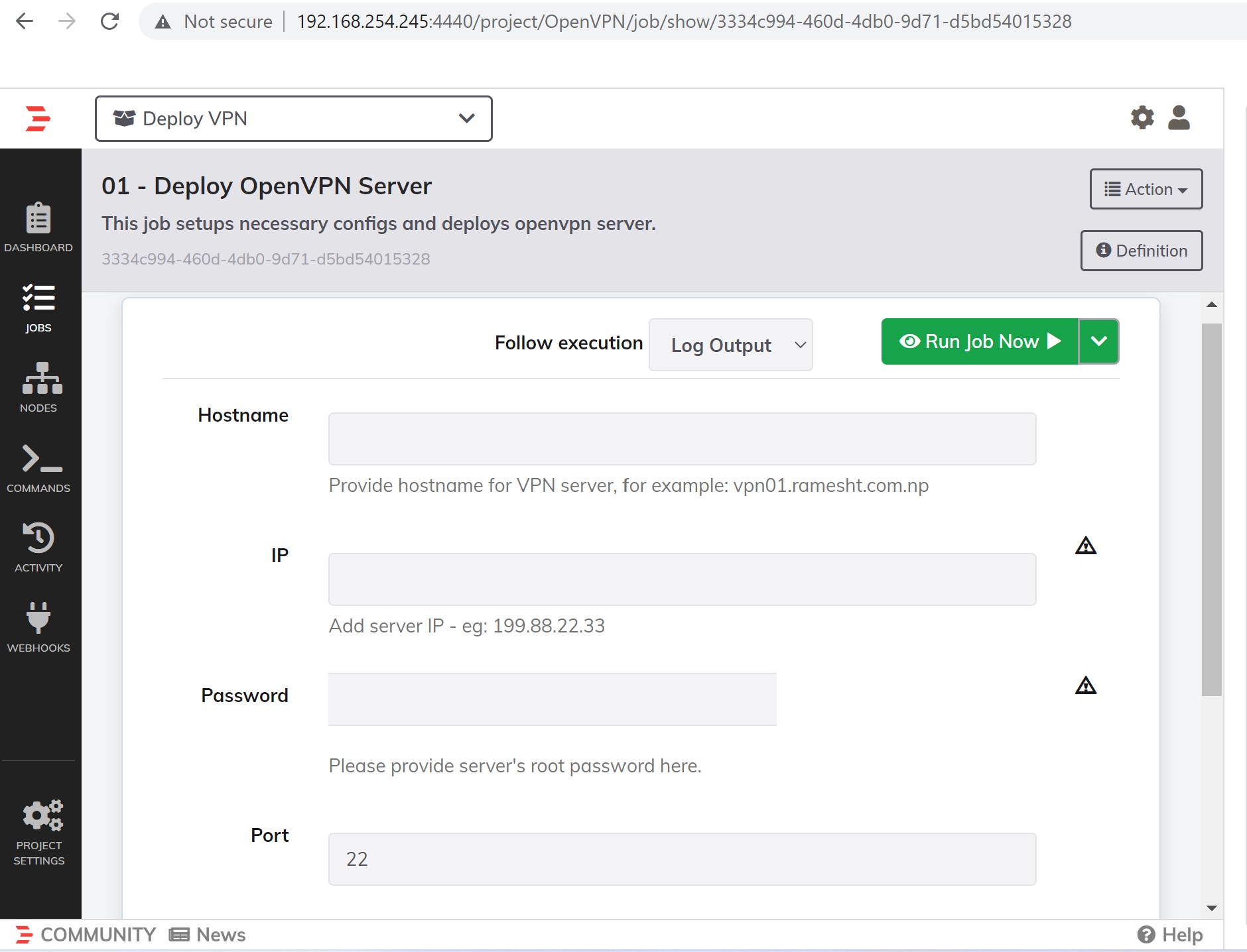Image resolution: width=1247 pixels, height=952 pixels.
Task: Select the Jobs icon in the sidebar
Action: 38,308
